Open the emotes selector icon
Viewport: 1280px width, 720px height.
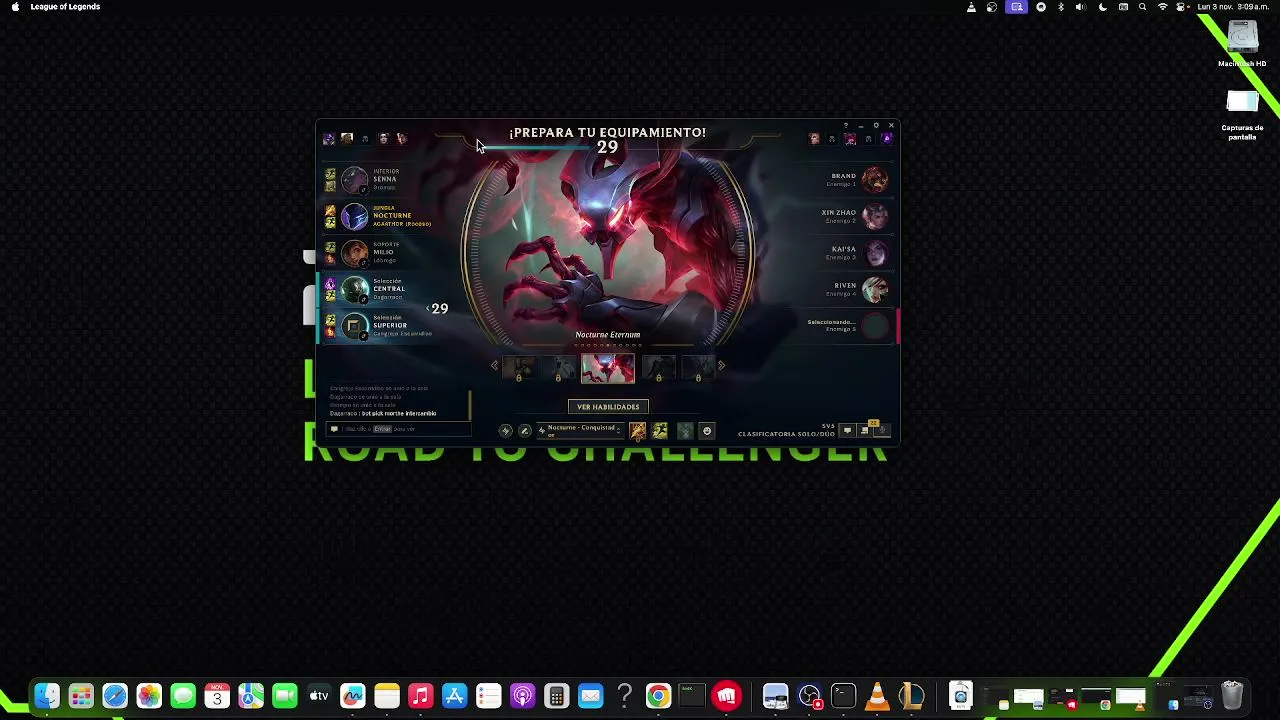(x=707, y=431)
